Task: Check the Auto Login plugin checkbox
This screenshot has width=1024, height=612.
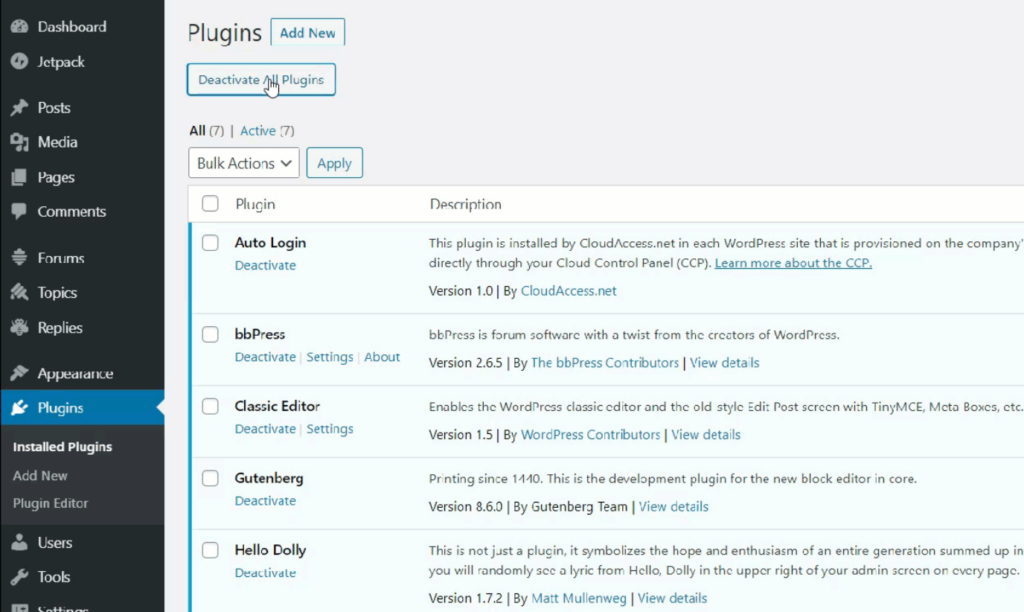Action: point(210,243)
